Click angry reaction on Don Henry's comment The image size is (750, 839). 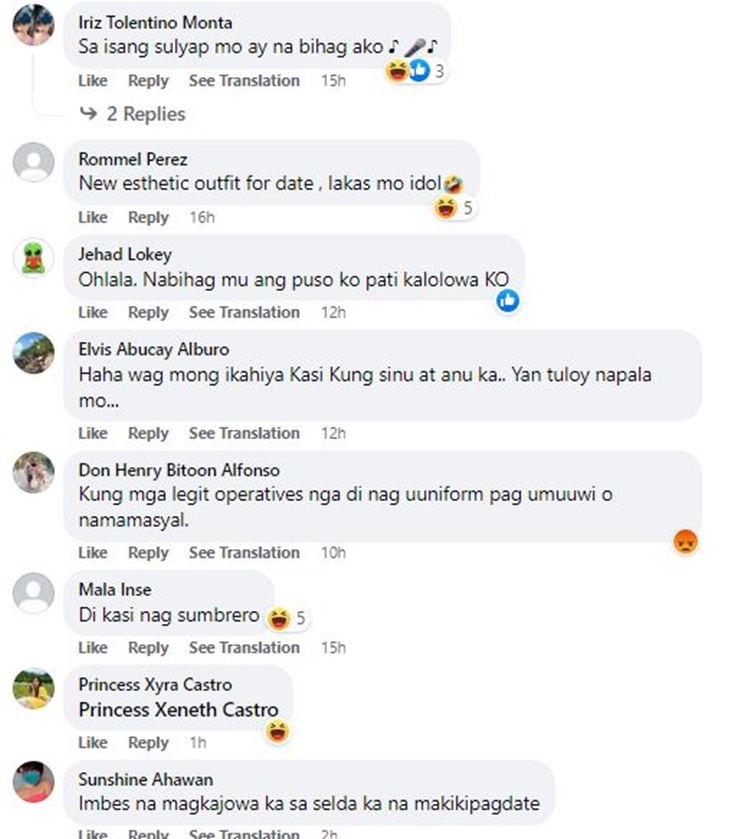[685, 541]
